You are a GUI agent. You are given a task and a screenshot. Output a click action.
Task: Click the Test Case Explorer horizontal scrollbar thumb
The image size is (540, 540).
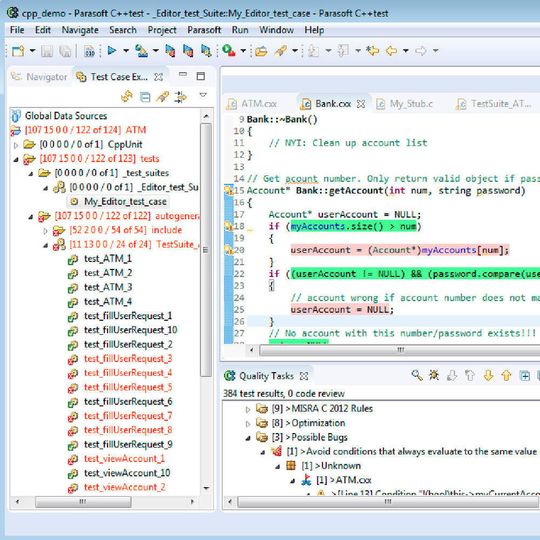click(x=83, y=502)
